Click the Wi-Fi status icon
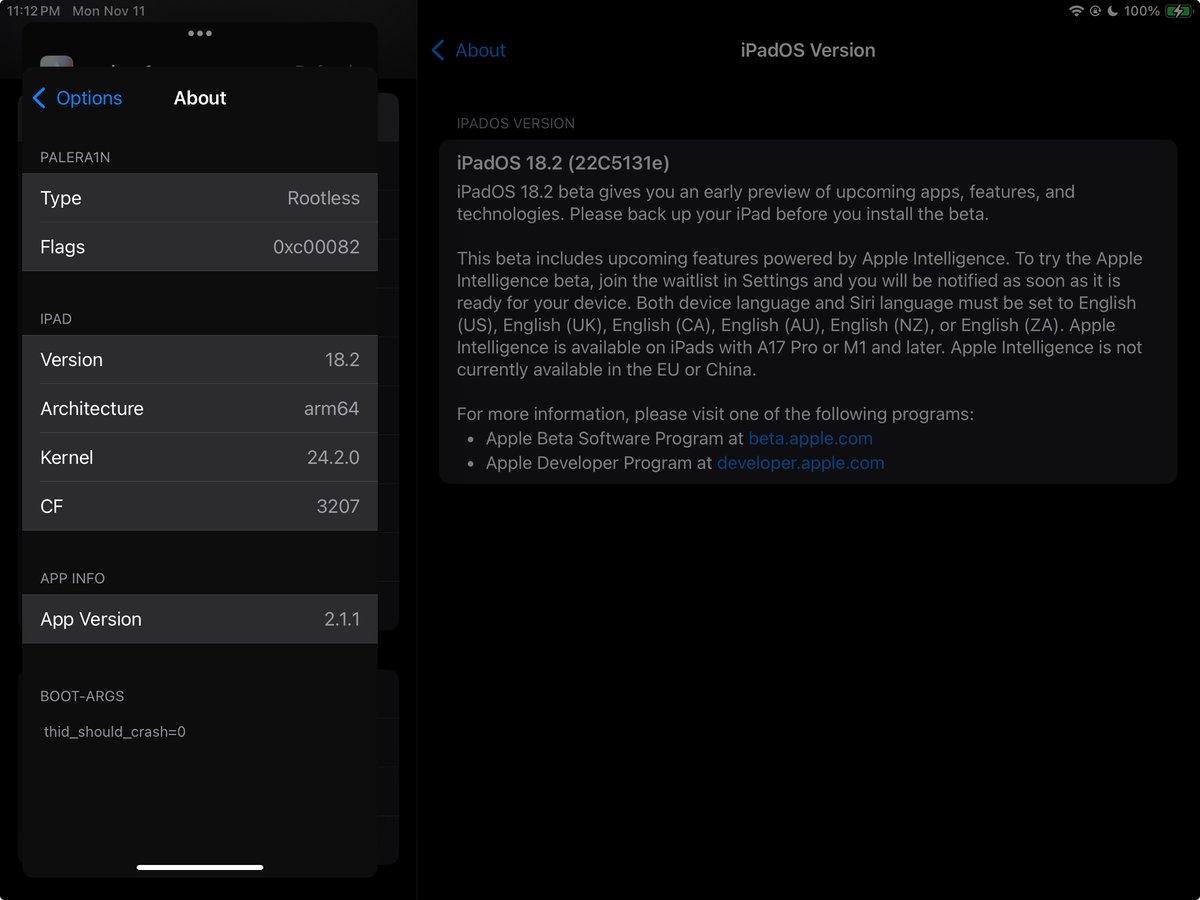1200x900 pixels. (x=1077, y=11)
